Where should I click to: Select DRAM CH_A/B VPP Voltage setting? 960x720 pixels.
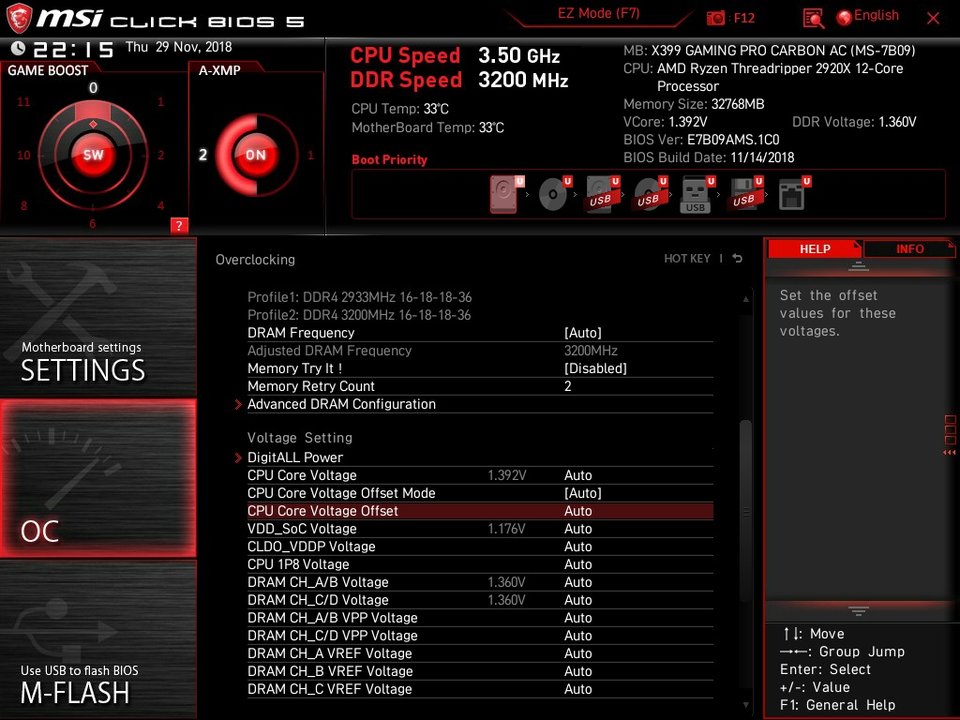pos(480,618)
